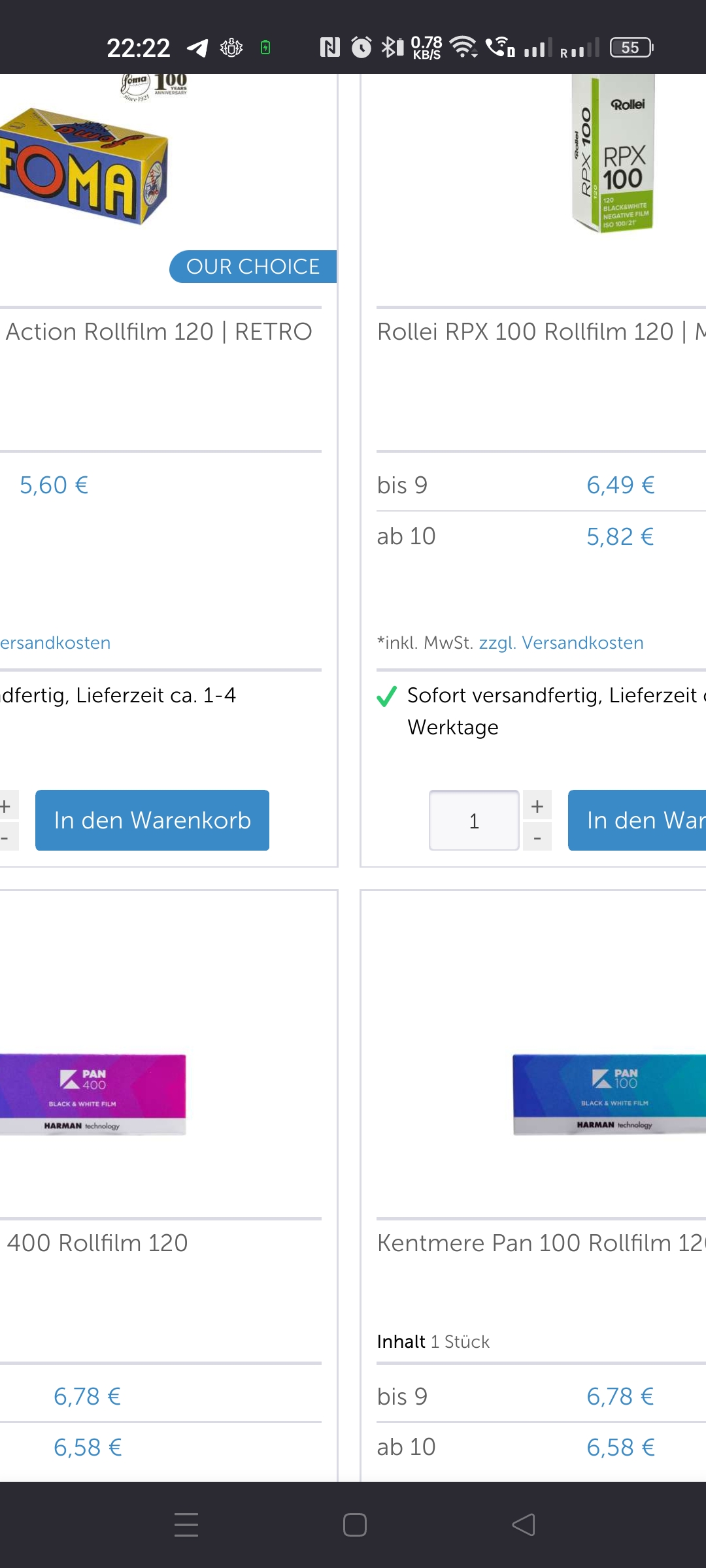Add Foma Retro film to Warenkorb
Screen dimensions: 706x1568
152,820
